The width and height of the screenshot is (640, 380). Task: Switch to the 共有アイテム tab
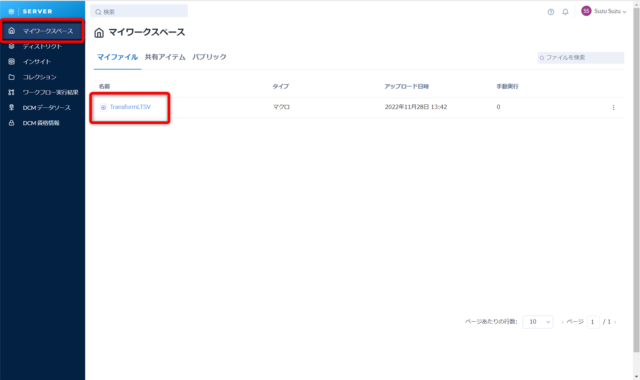point(165,57)
